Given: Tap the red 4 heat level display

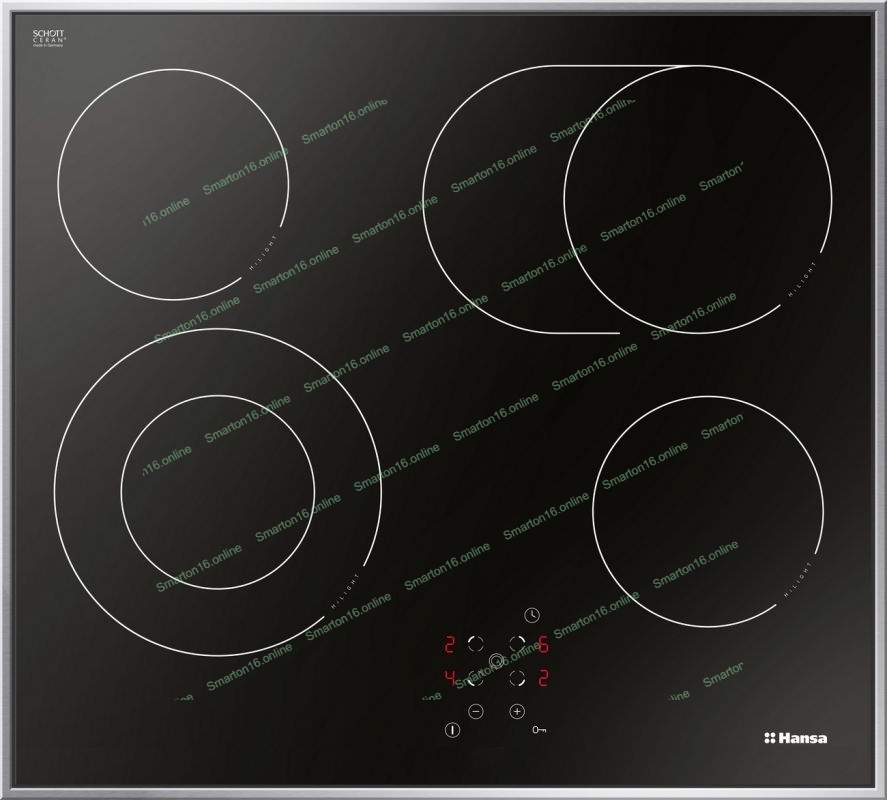Looking at the screenshot, I should (x=450, y=679).
